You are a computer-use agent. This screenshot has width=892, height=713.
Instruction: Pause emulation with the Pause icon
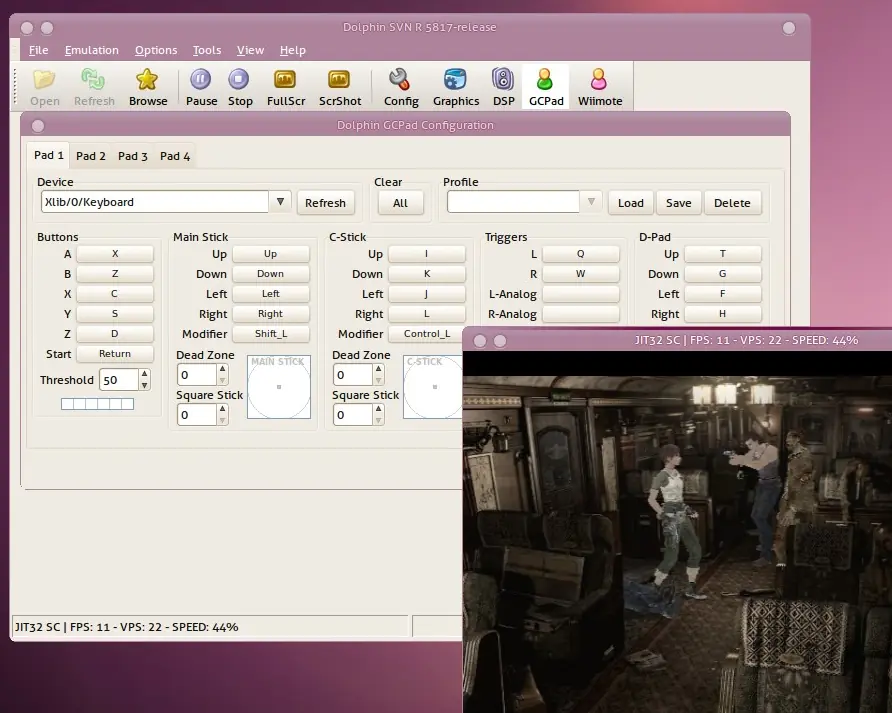201,87
